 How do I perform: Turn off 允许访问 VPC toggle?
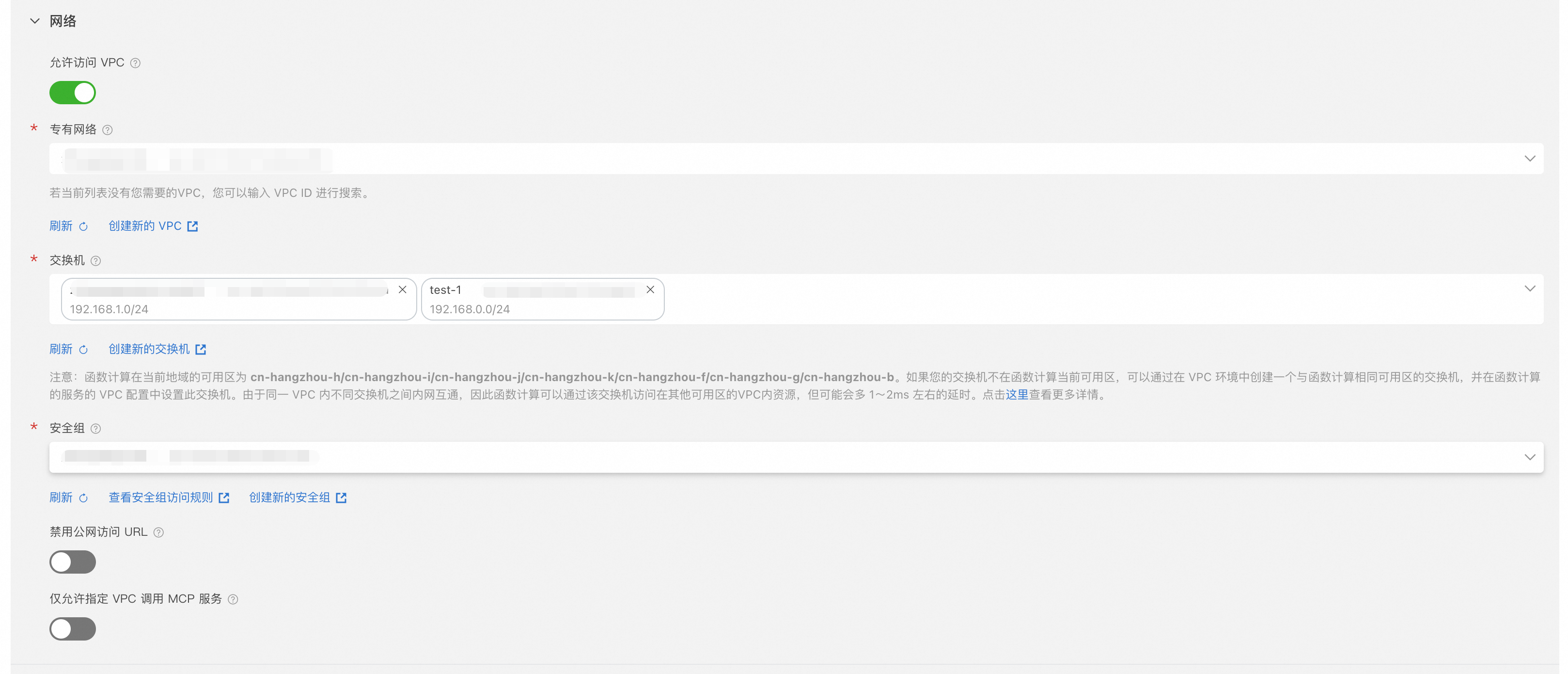pyautogui.click(x=72, y=93)
